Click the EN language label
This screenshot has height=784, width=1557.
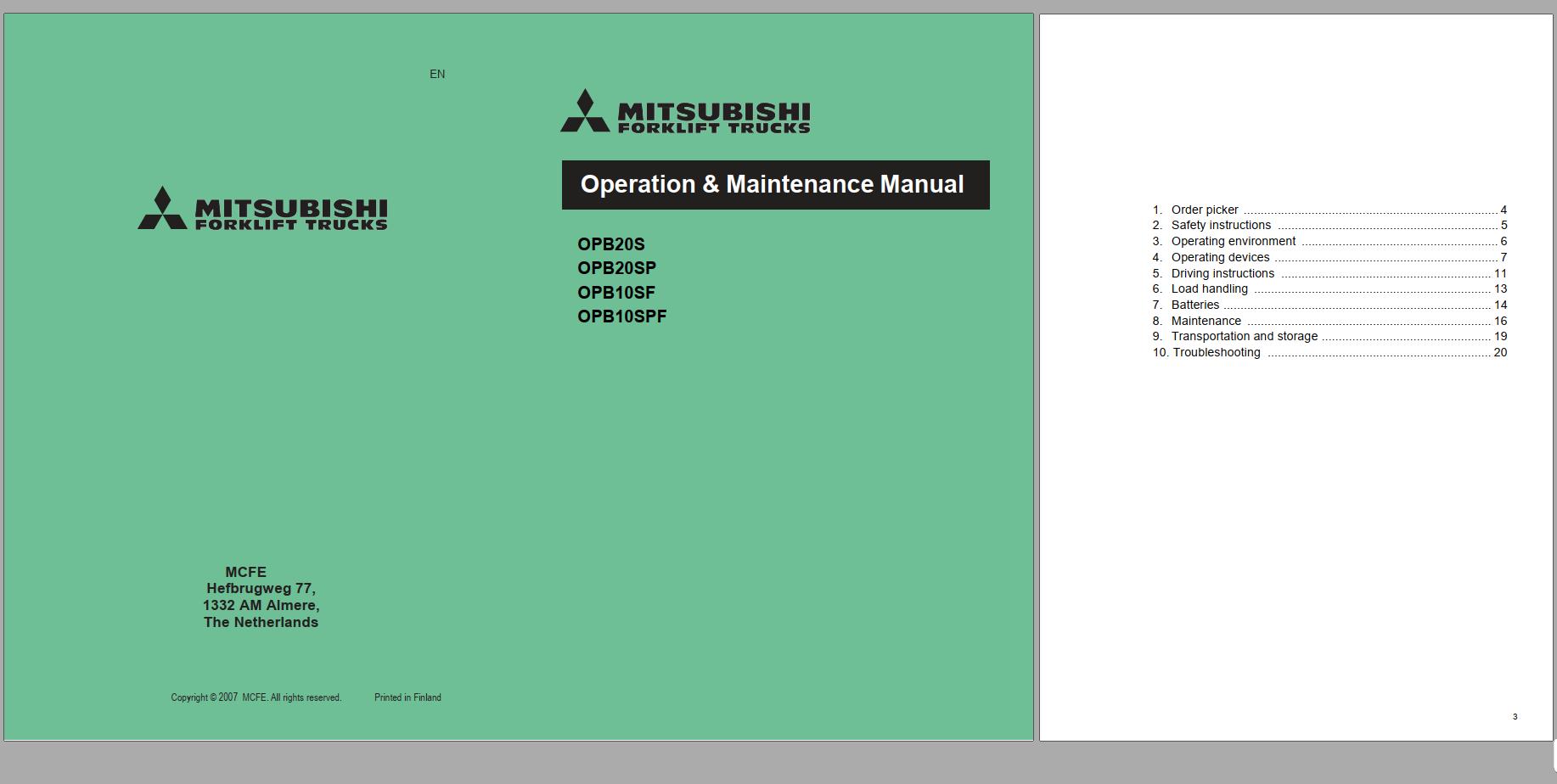pos(437,74)
